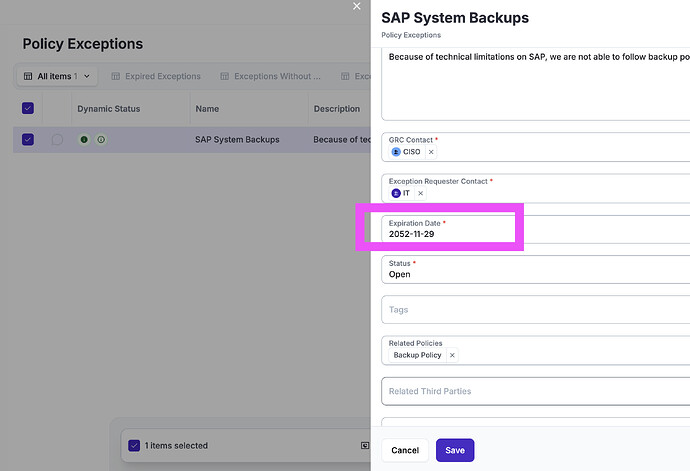Image resolution: width=690 pixels, height=471 pixels.
Task: Toggle the select-all header checkbox
Action: pyautogui.click(x=28, y=108)
